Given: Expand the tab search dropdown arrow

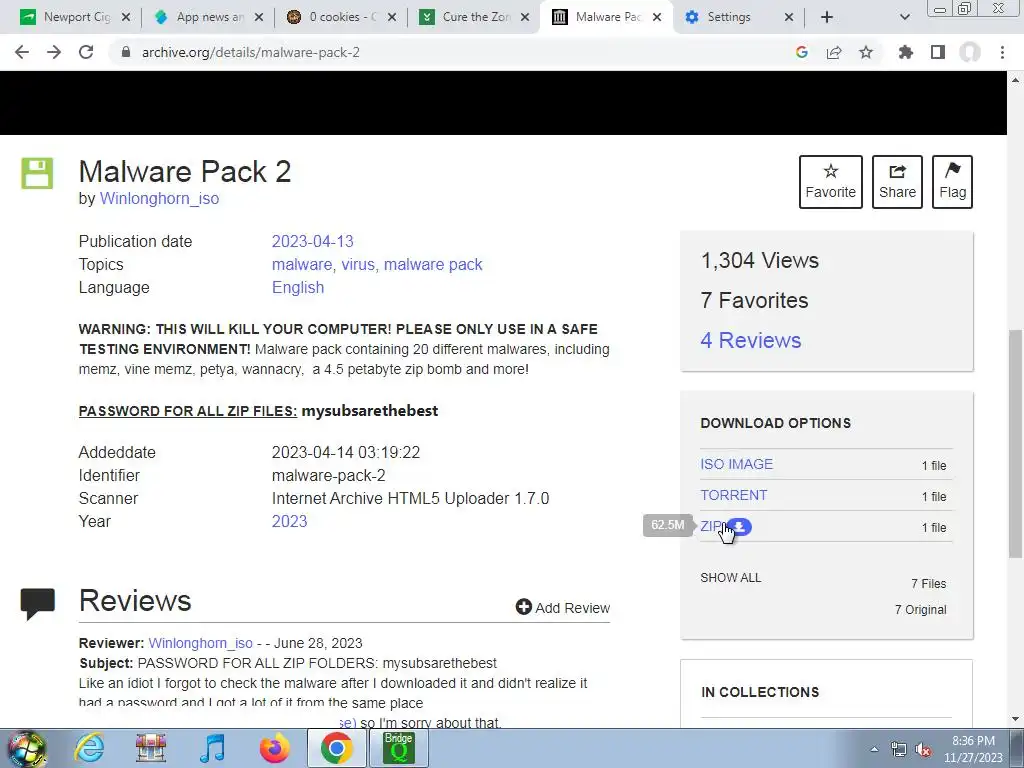Looking at the screenshot, I should click(904, 17).
